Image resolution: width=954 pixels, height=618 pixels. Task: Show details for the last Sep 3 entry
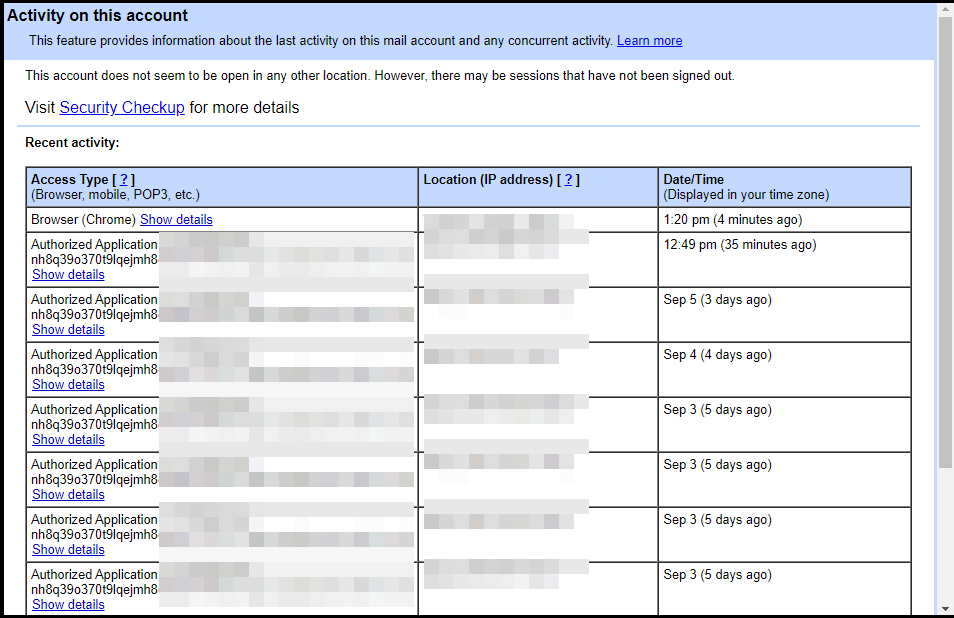click(x=68, y=605)
